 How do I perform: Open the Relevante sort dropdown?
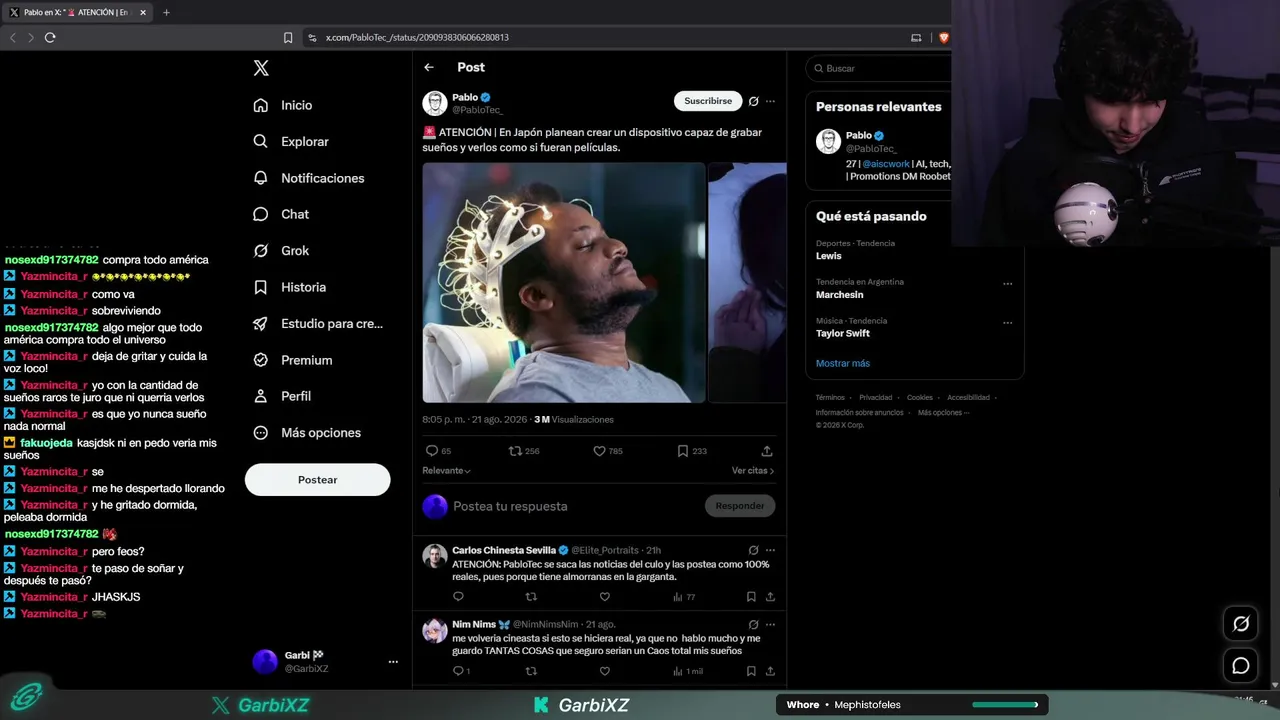[x=447, y=471]
